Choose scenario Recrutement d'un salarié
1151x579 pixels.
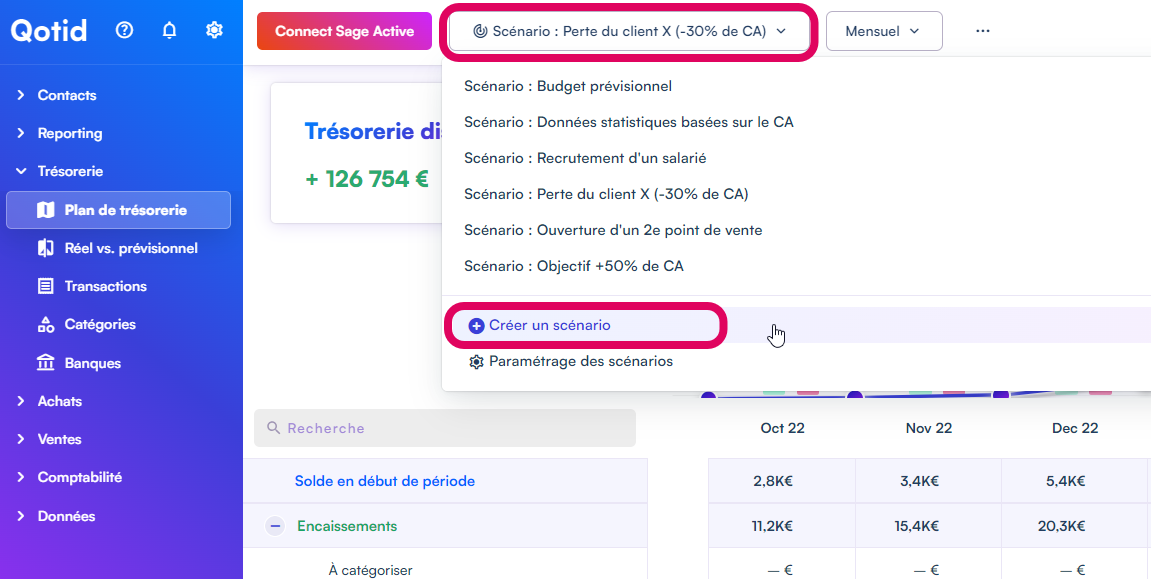(x=585, y=158)
